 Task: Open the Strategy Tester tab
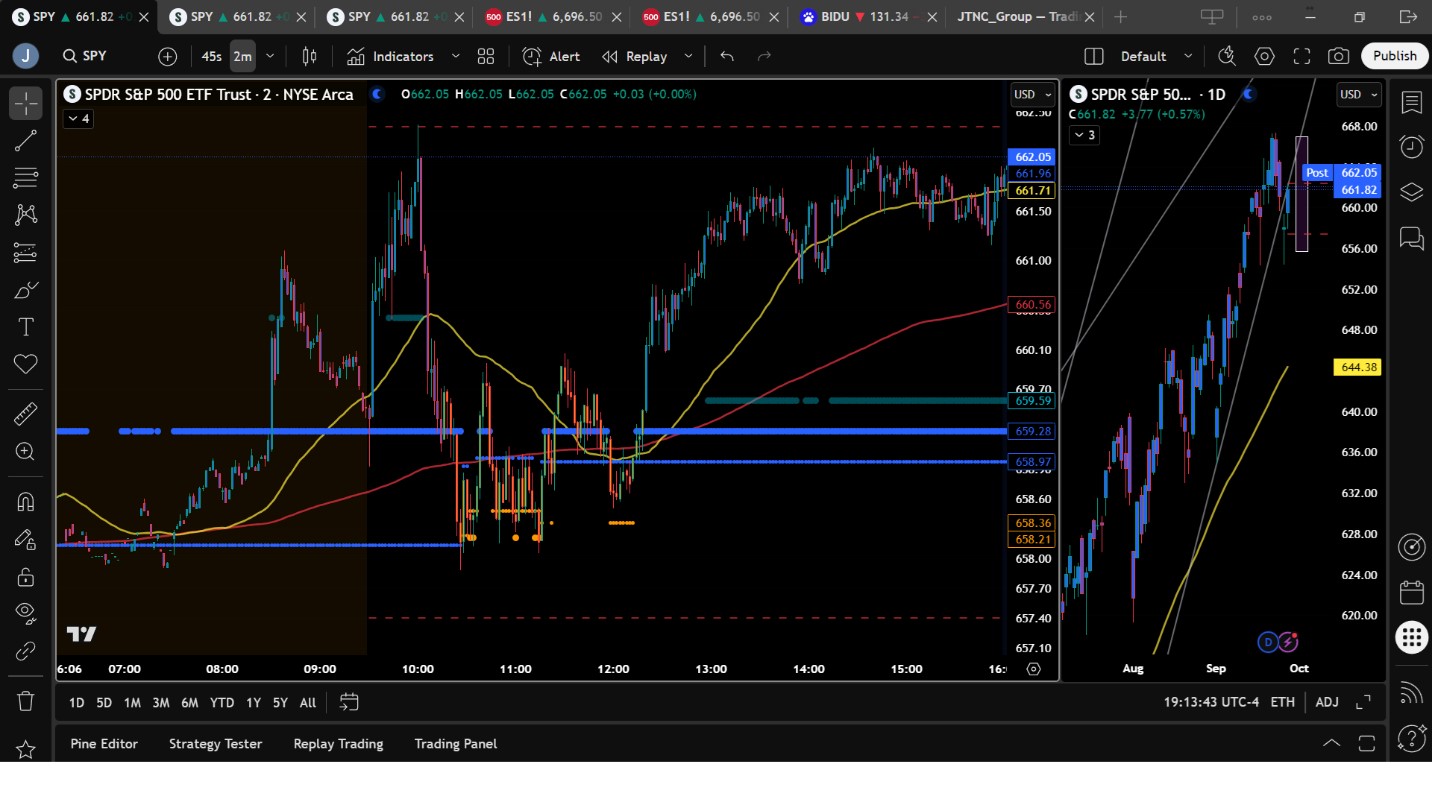coord(215,743)
